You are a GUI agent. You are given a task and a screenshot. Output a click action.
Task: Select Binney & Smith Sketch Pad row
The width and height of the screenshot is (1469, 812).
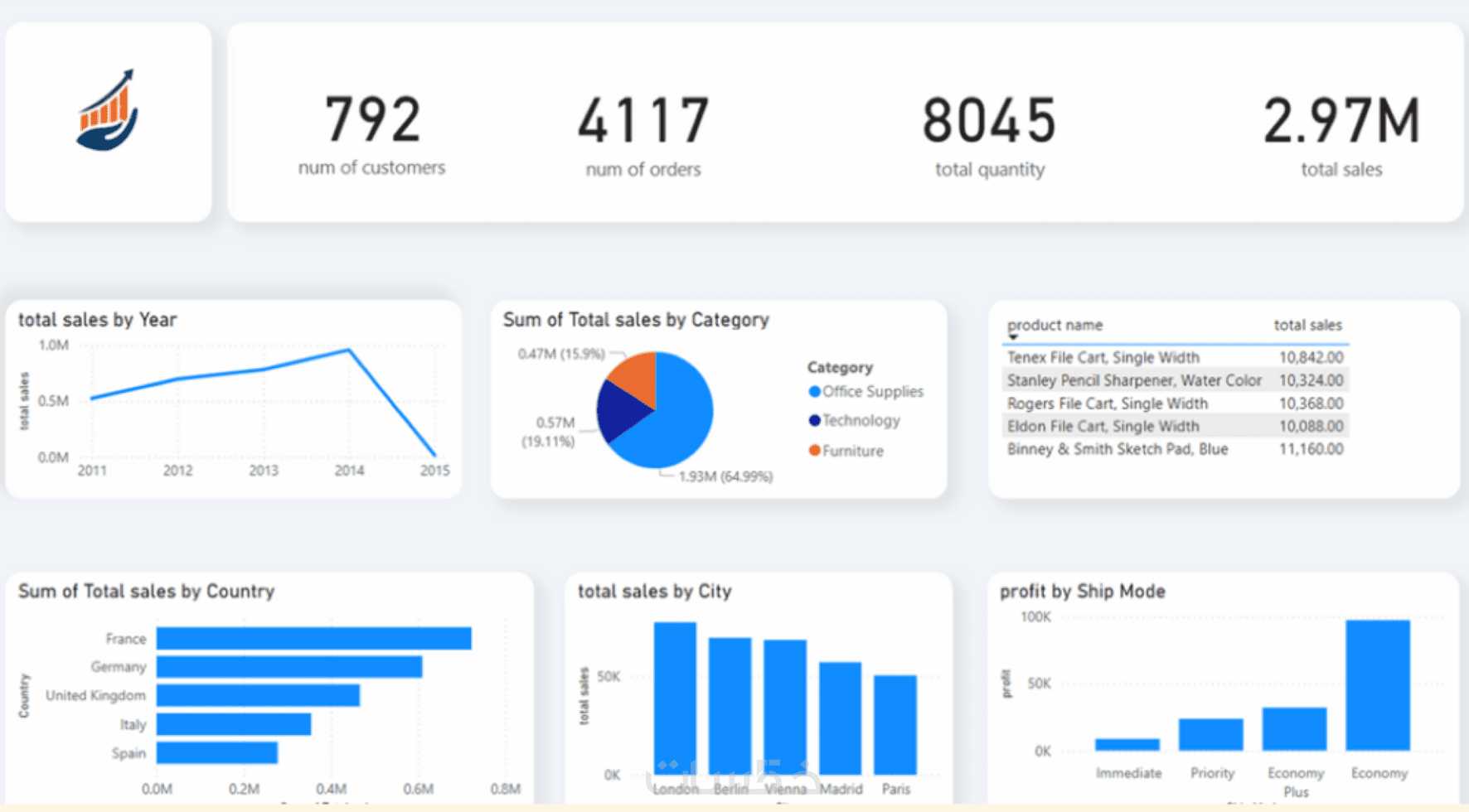[x=1175, y=449]
